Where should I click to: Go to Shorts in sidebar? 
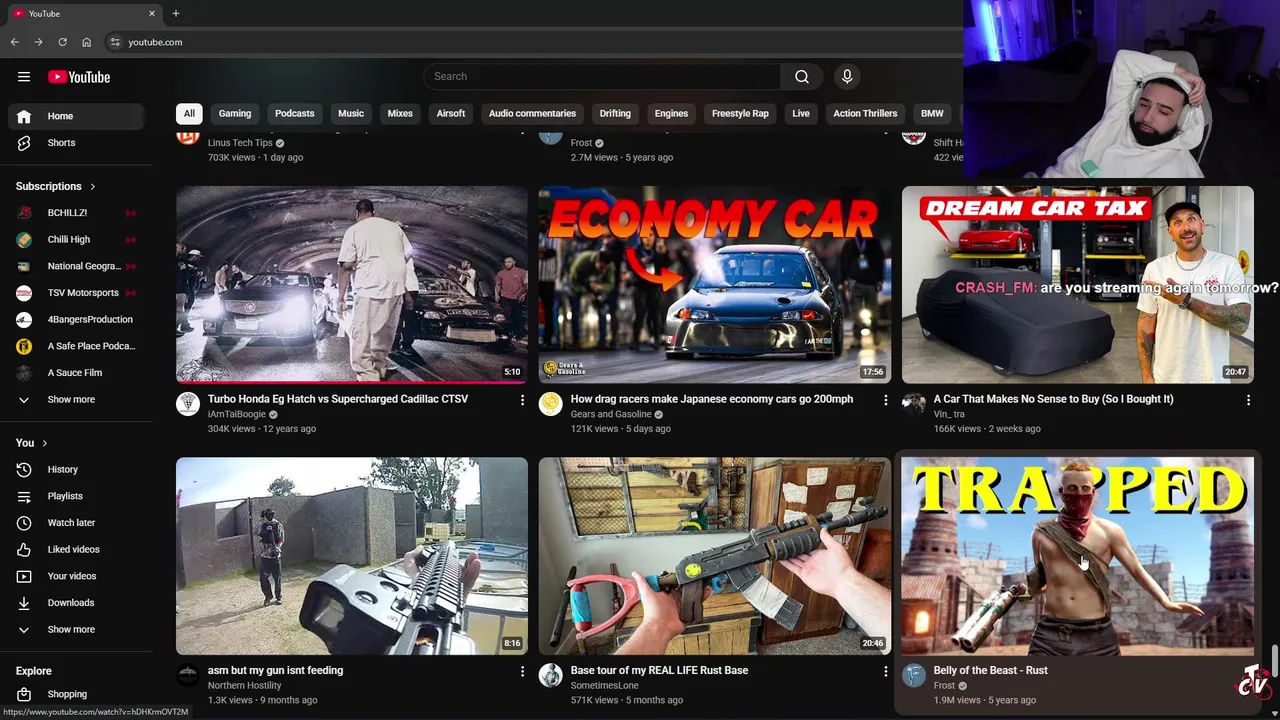[76, 143]
